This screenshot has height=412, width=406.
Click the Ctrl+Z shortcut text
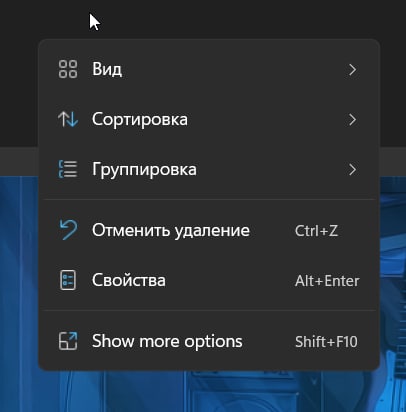tap(316, 231)
